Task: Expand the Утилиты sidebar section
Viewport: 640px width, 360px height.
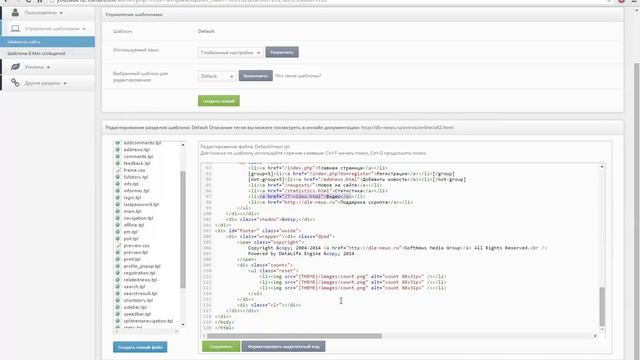Action: point(48,67)
